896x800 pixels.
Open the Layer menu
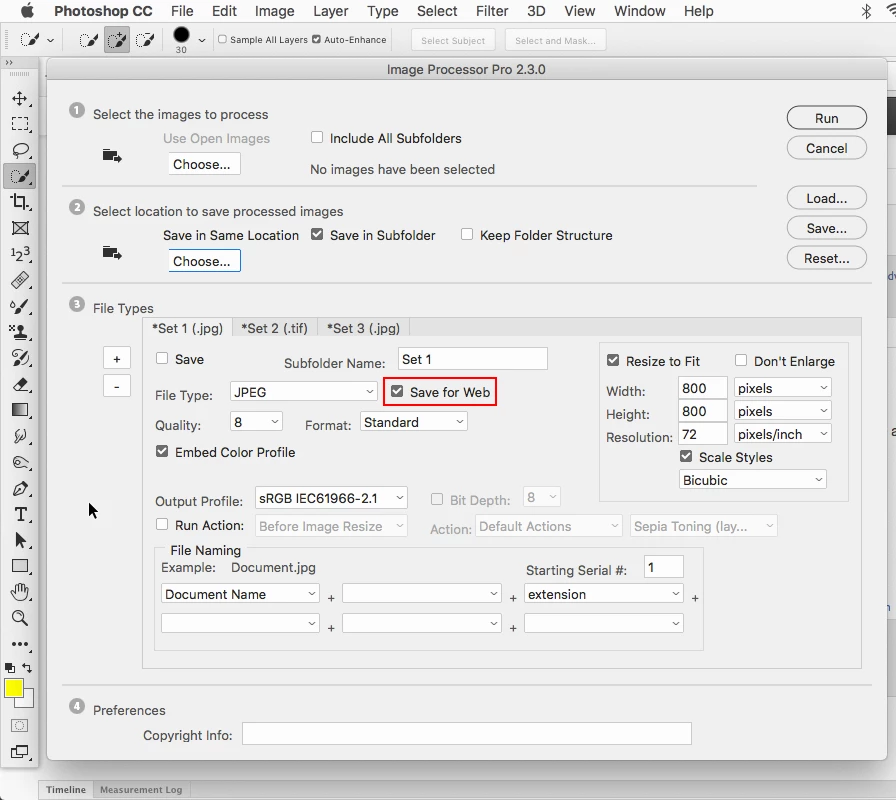pyautogui.click(x=331, y=11)
